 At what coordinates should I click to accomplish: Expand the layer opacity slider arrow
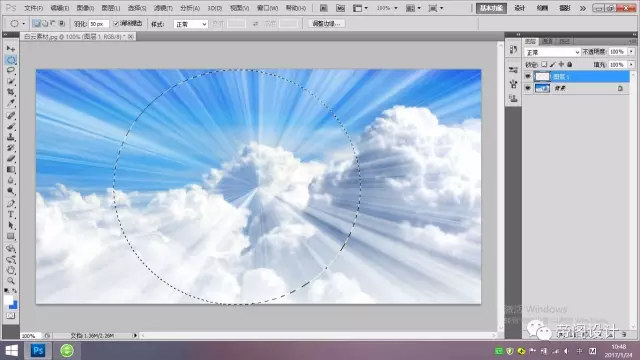pyautogui.click(x=631, y=52)
